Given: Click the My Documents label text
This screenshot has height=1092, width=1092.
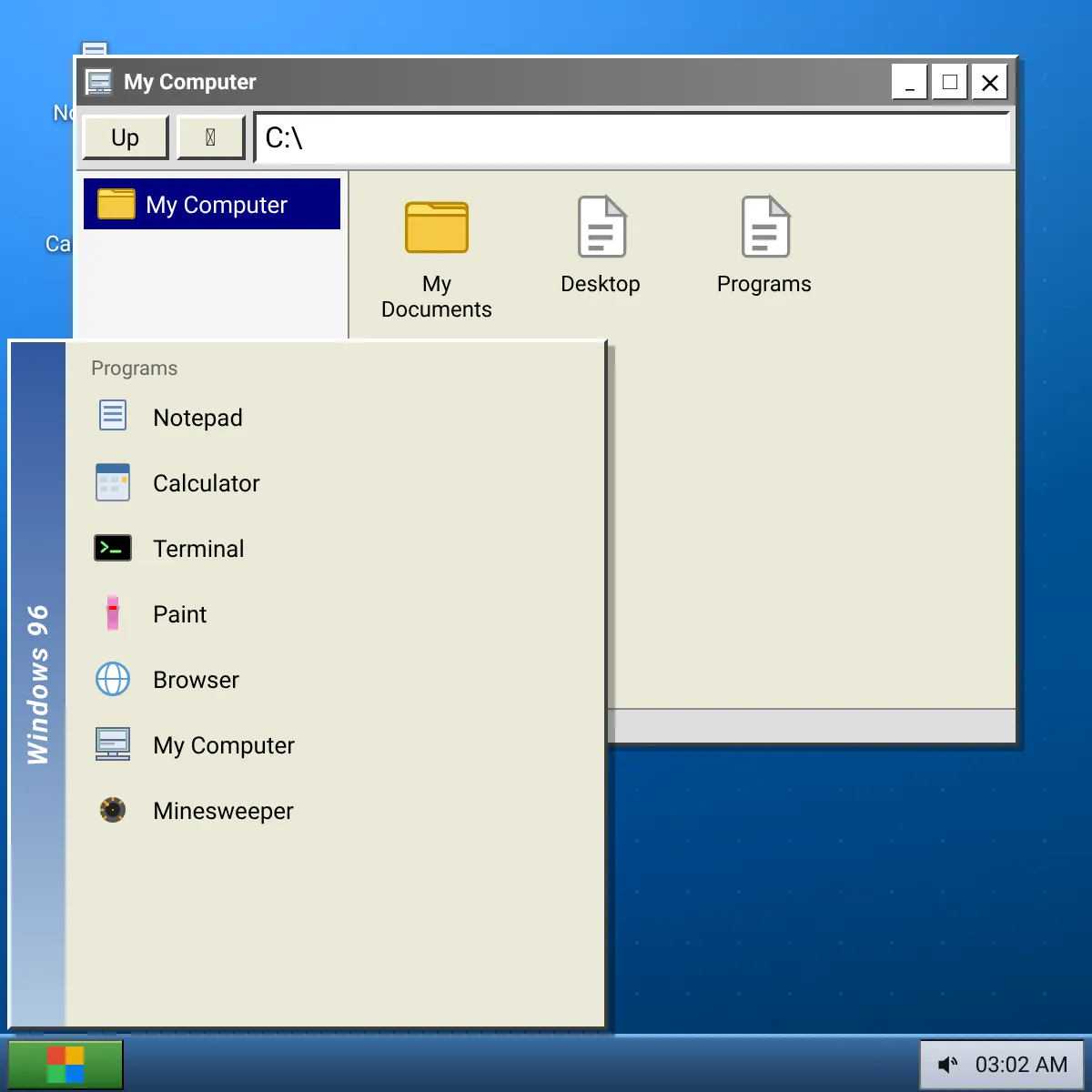Looking at the screenshot, I should (x=437, y=297).
